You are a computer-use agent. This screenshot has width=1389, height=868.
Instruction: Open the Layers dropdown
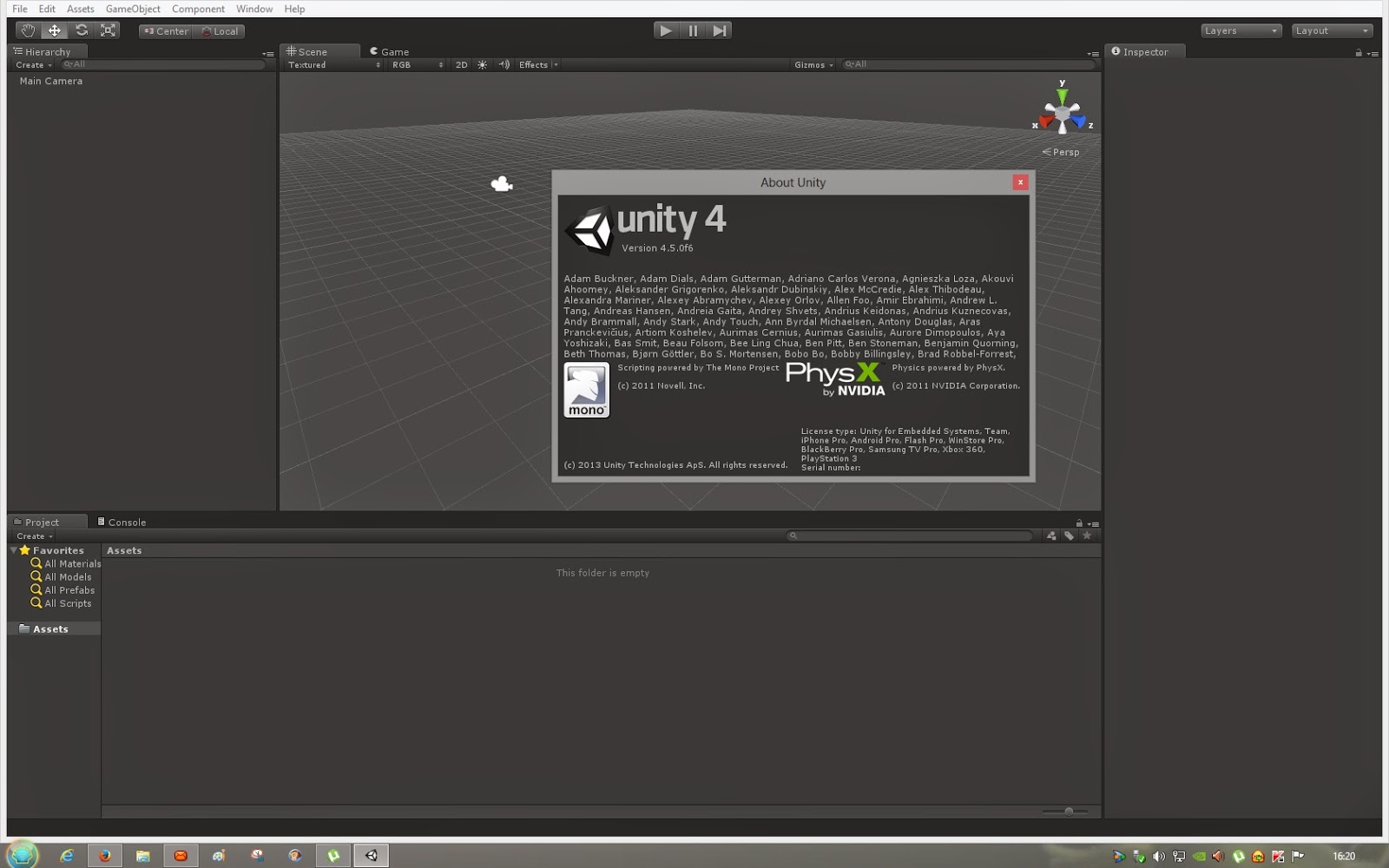pos(1241,30)
